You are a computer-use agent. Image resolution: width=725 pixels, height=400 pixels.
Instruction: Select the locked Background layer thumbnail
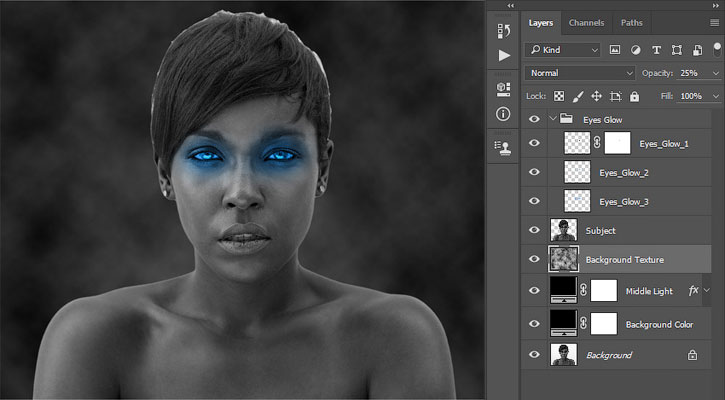564,355
